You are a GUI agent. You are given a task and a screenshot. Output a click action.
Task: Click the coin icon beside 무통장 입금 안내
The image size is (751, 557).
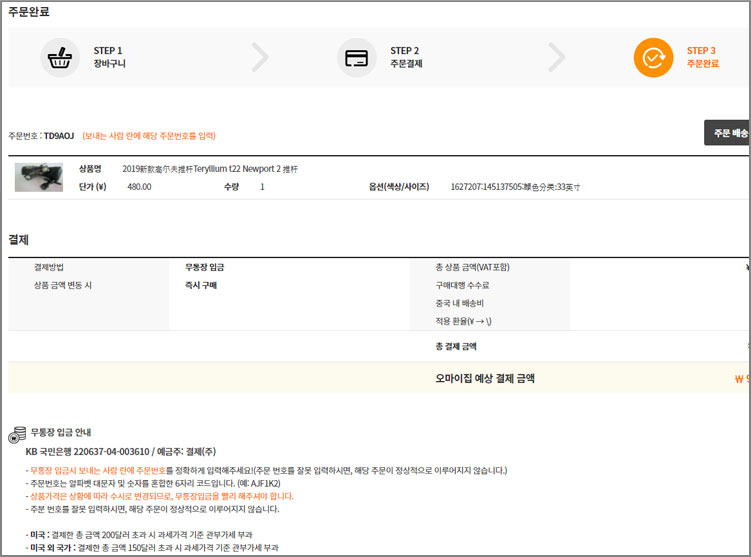coord(17,434)
